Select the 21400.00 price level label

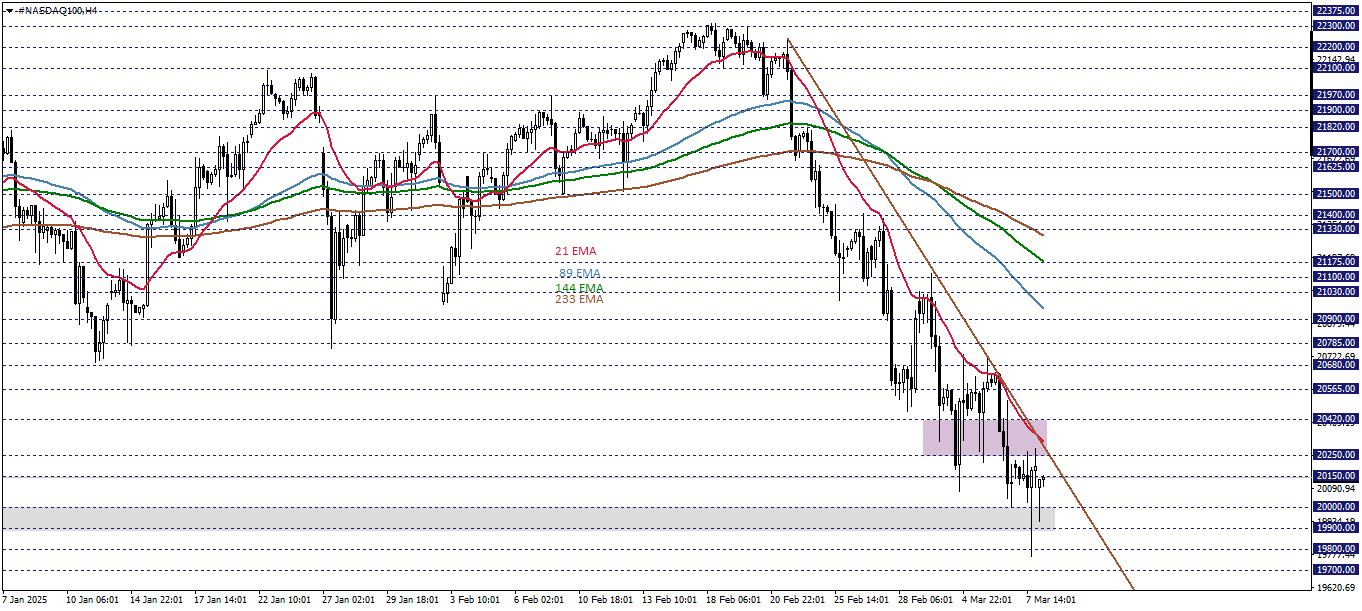[1337, 215]
